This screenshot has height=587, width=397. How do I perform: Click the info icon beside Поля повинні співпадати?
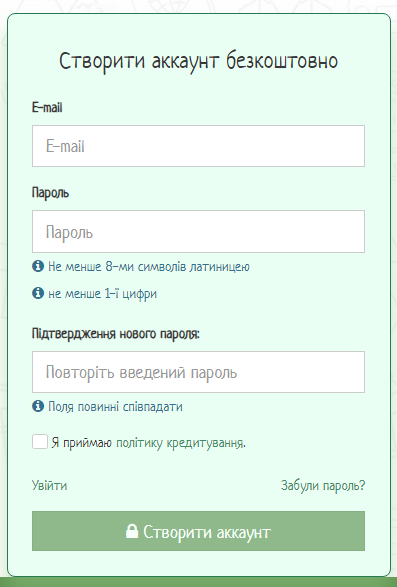tap(38, 406)
